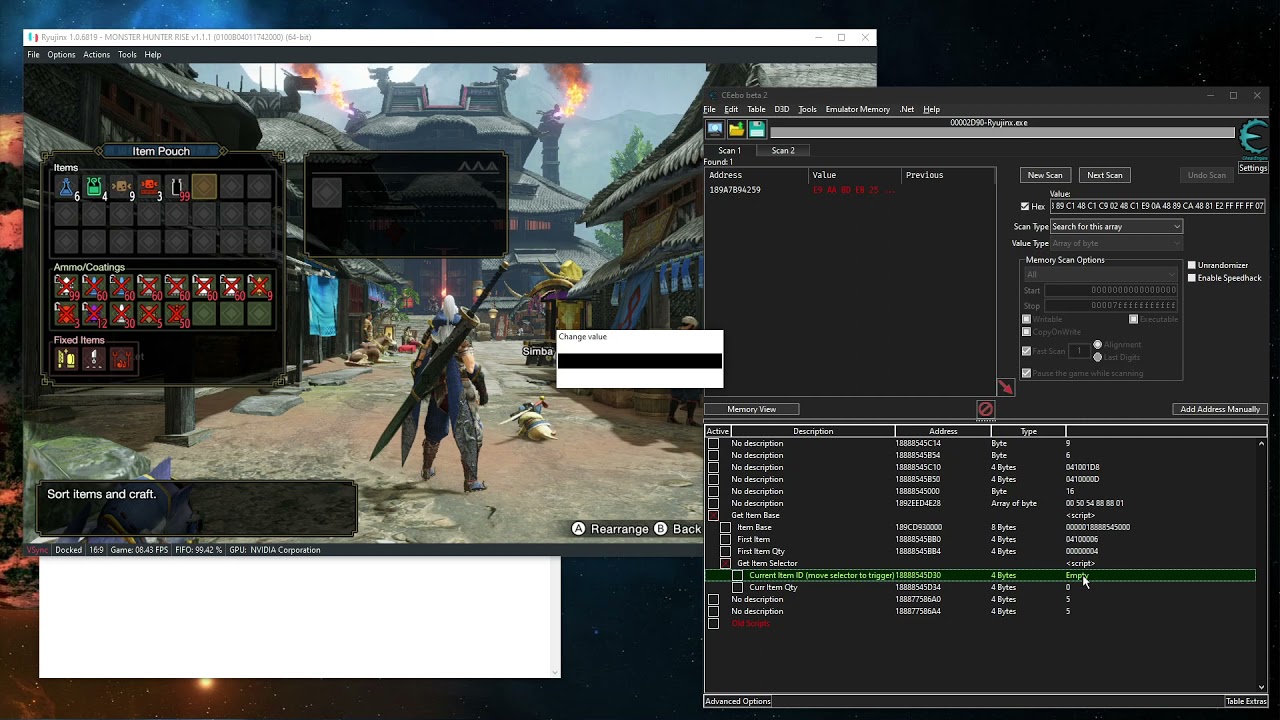Screen dimensions: 1280x720
Task: Select the kunai fixed item icon
Action: [x=94, y=358]
